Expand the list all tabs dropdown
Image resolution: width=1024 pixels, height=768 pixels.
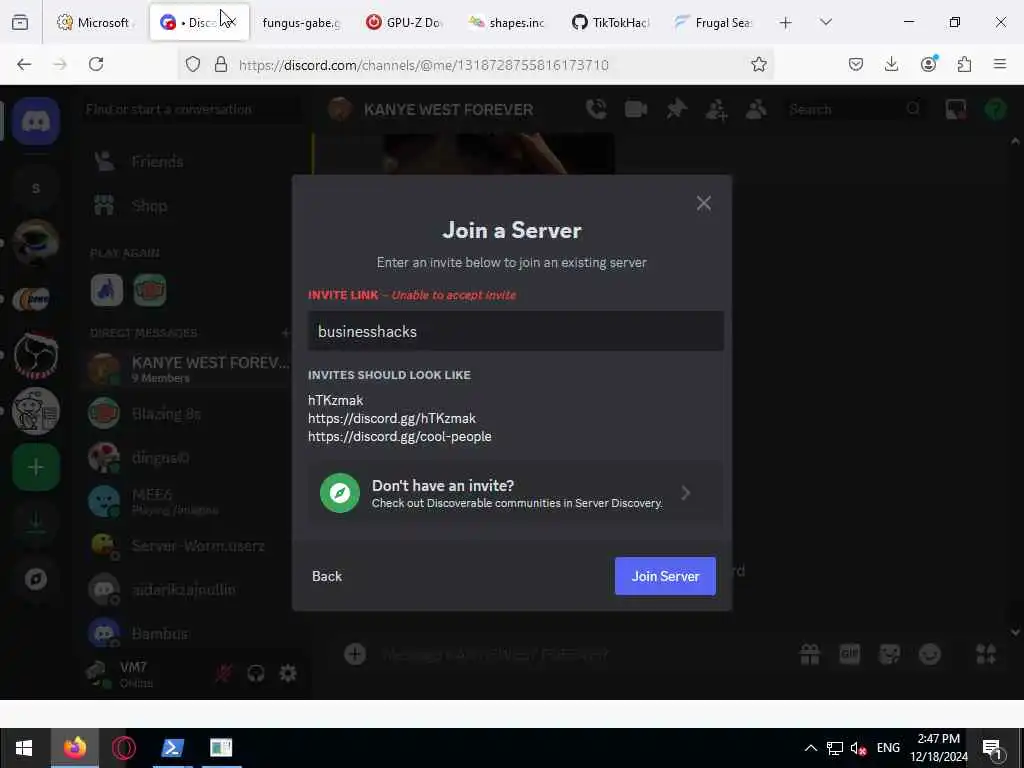(826, 22)
